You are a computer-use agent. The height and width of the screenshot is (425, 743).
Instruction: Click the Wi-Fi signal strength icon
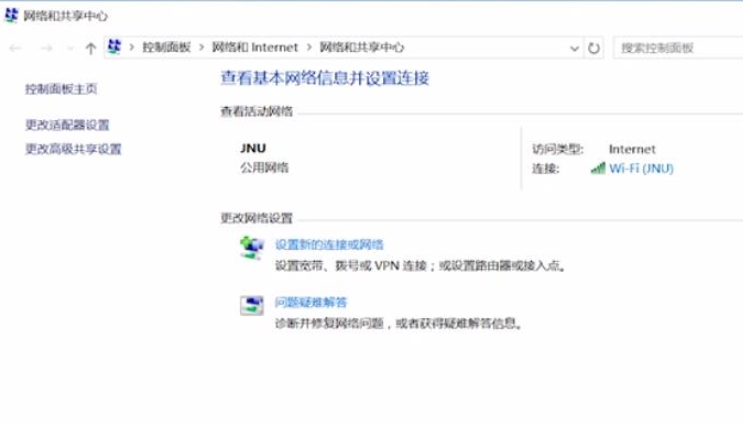tap(598, 169)
